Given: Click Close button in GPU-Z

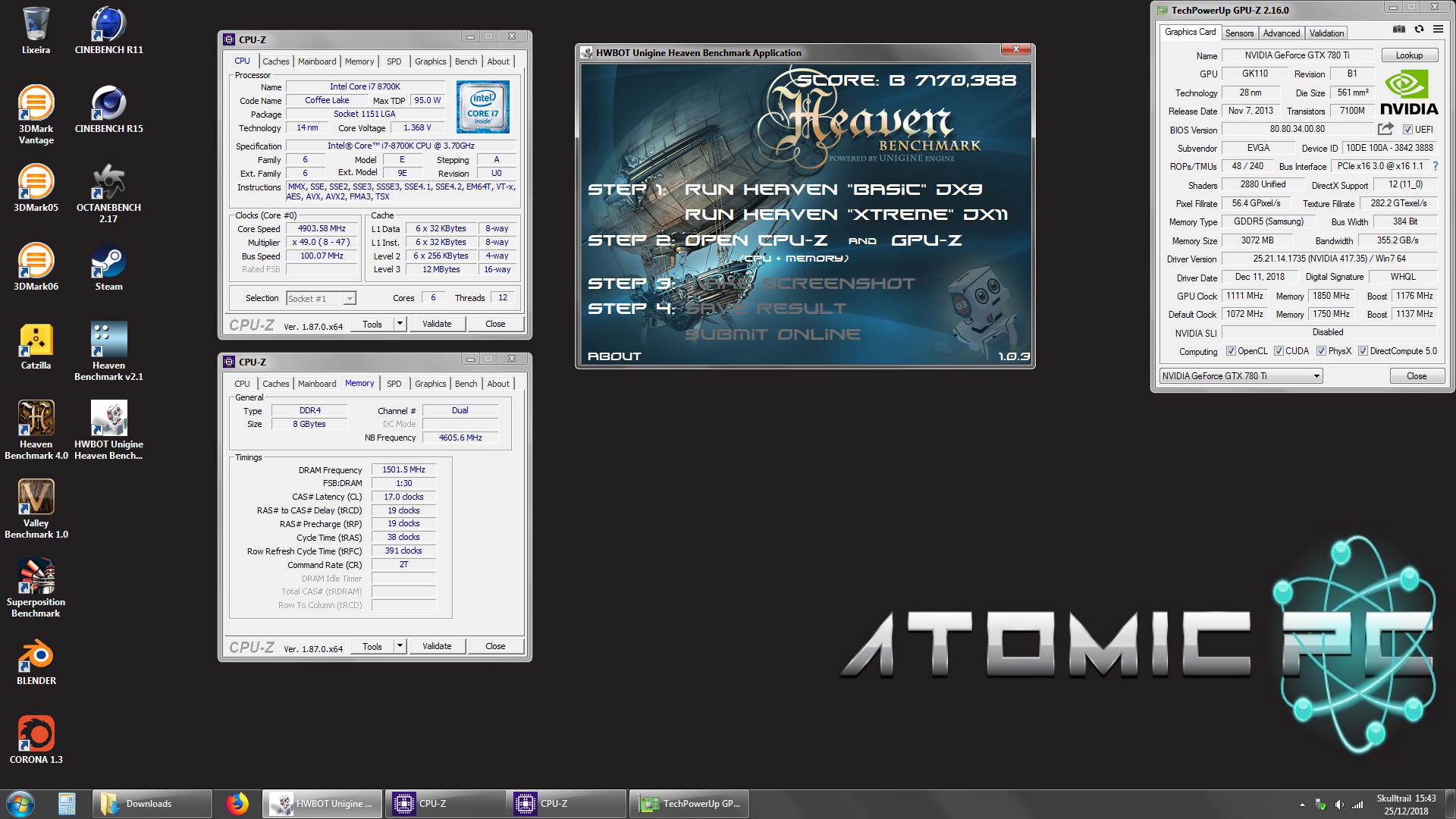Looking at the screenshot, I should point(1416,376).
